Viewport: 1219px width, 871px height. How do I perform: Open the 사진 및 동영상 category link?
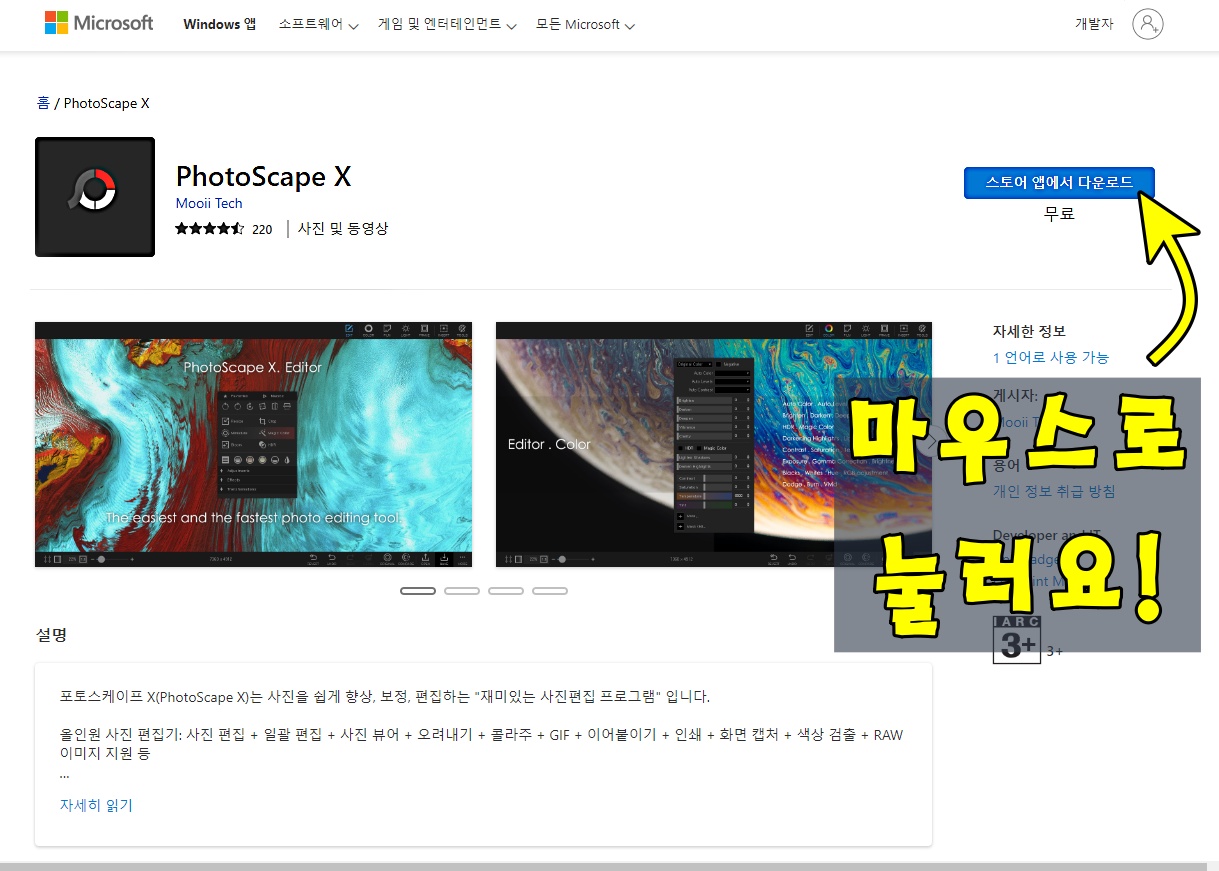(343, 229)
